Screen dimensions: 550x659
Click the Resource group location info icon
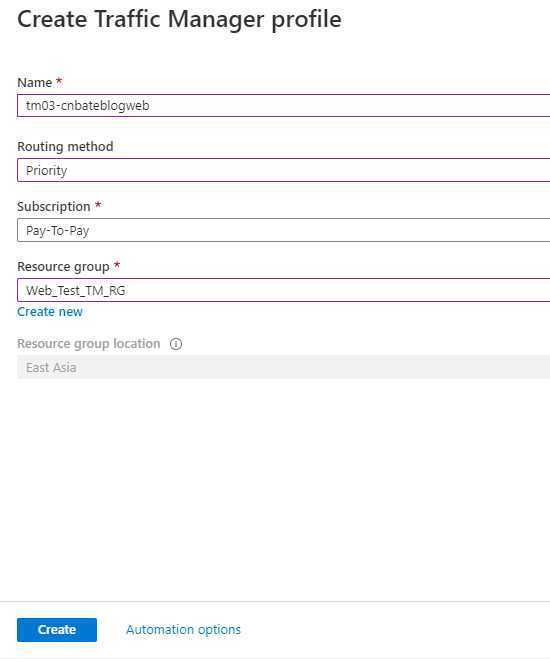pos(176,344)
